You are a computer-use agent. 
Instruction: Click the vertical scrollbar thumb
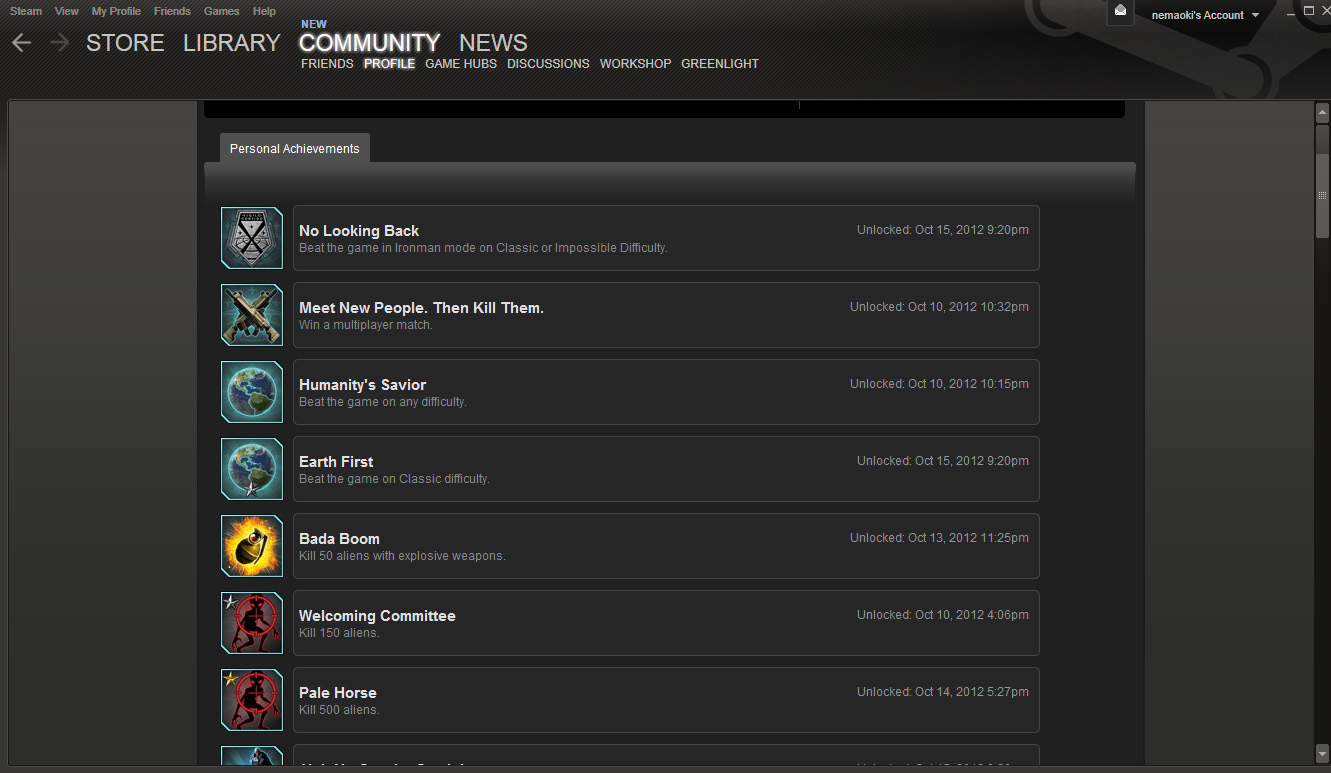(x=1322, y=196)
